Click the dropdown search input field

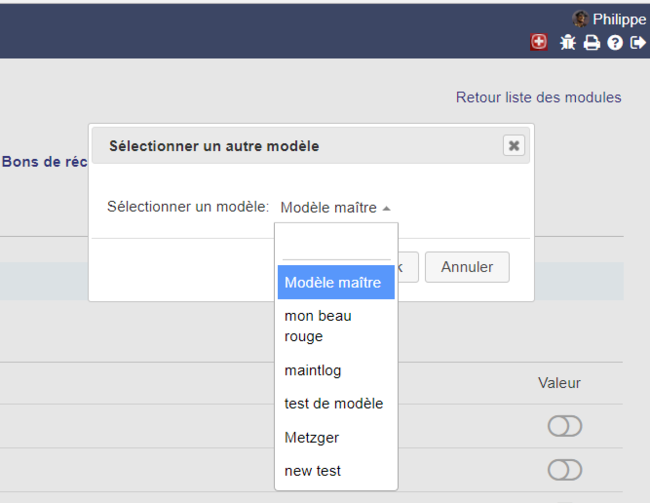335,246
